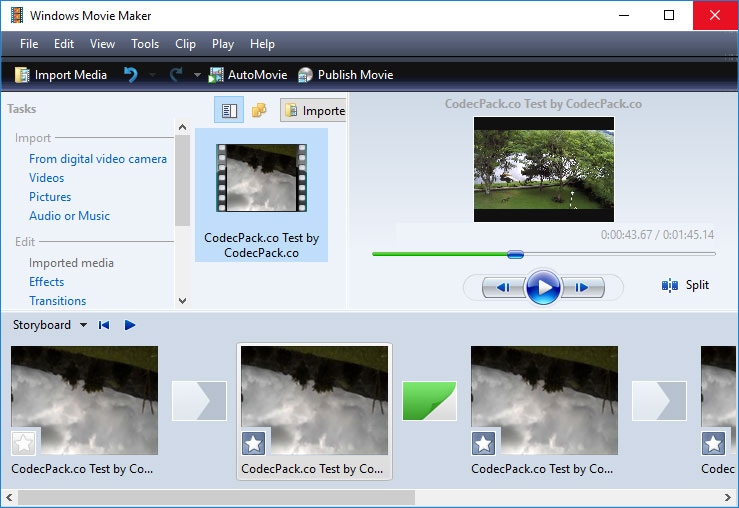The height and width of the screenshot is (508, 739).
Task: Open the Edit menu
Action: pos(64,44)
